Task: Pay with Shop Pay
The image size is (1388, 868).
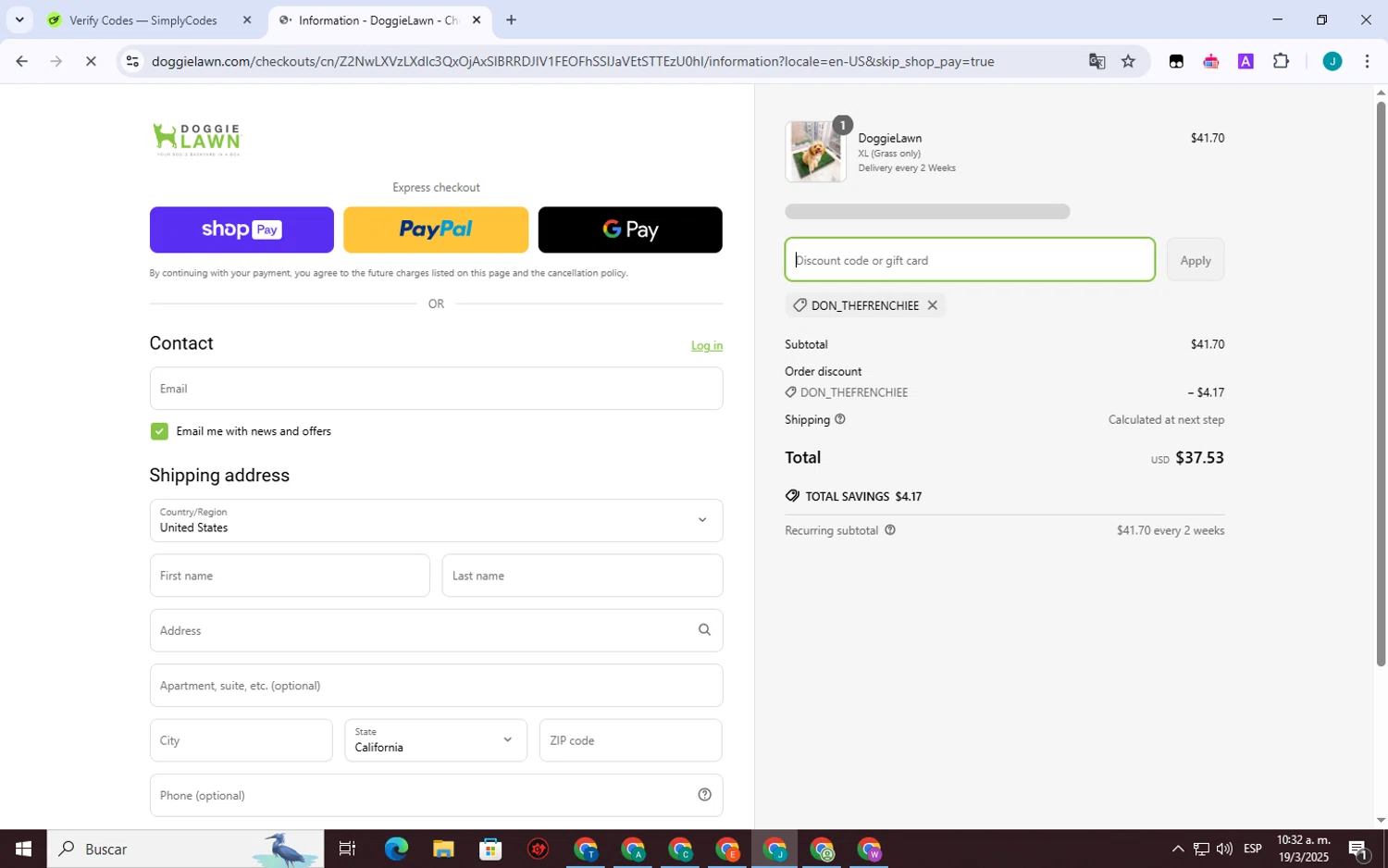Action: pyautogui.click(x=242, y=229)
